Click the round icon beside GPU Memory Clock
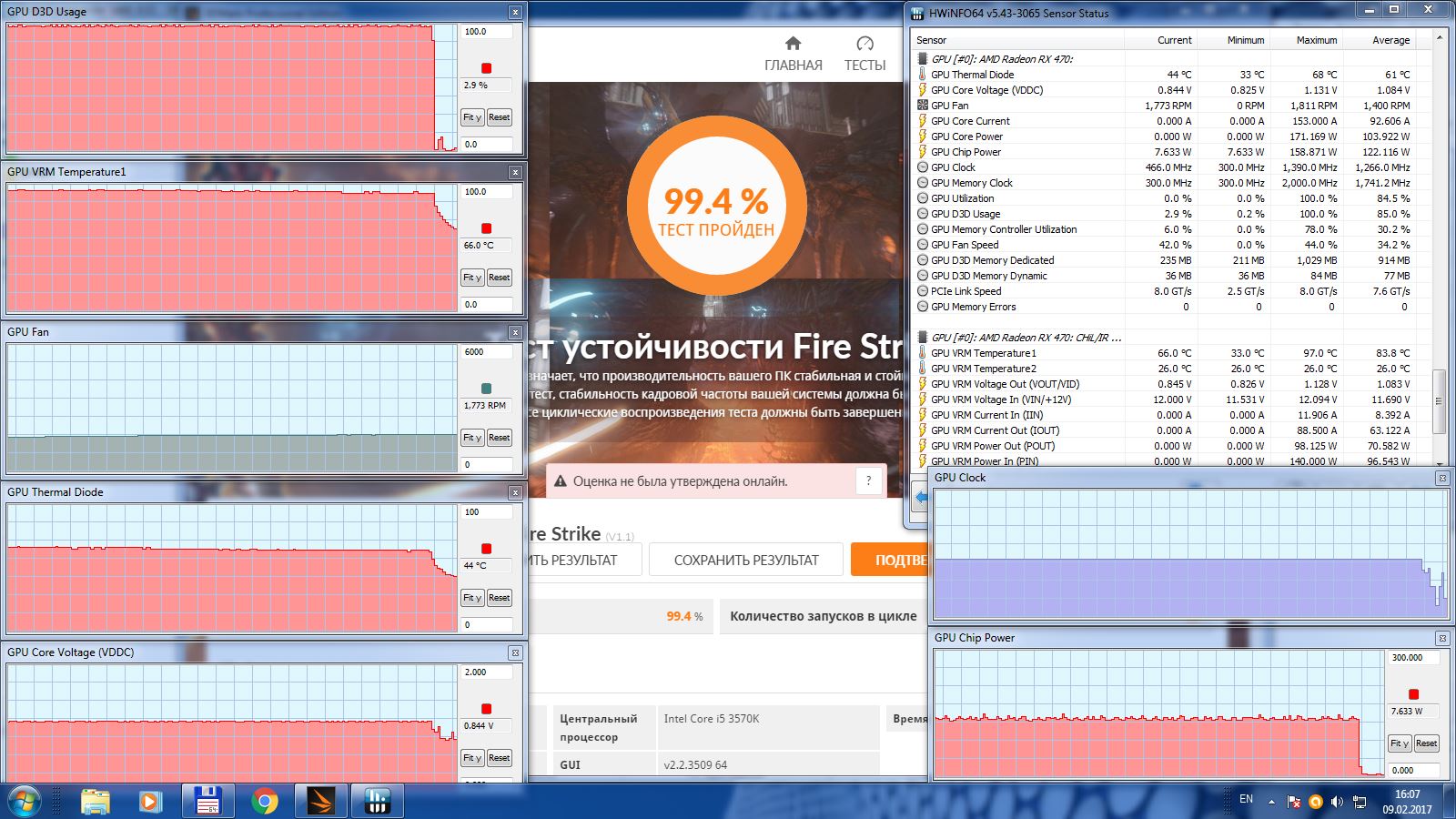The height and width of the screenshot is (819, 1456). 922,183
